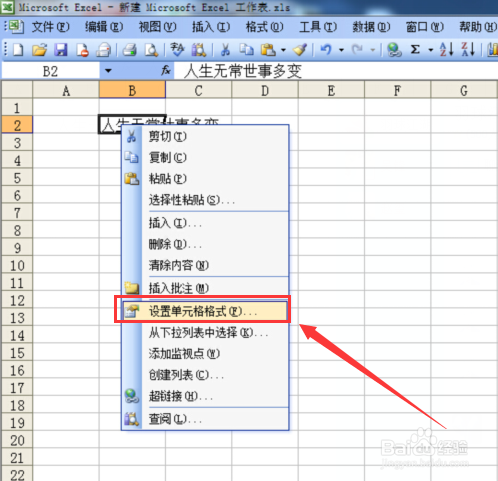Run the spelling check icon
This screenshot has height=481, width=498.
177,50
